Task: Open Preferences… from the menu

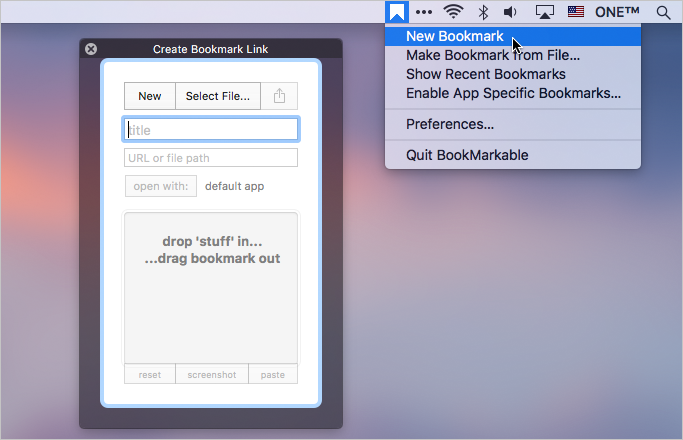Action: point(513,124)
